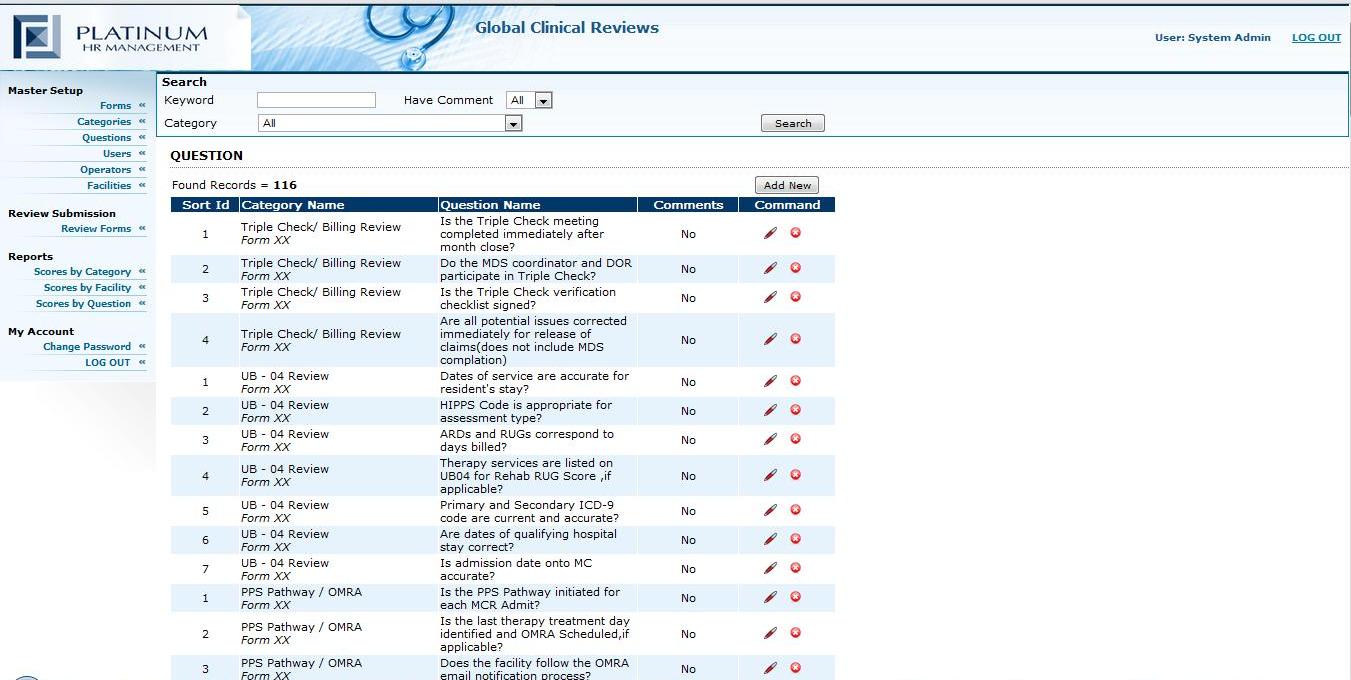This screenshot has height=680, width=1351.
Task: Delete the PPS Pathway initiated question
Action: pyautogui.click(x=796, y=597)
